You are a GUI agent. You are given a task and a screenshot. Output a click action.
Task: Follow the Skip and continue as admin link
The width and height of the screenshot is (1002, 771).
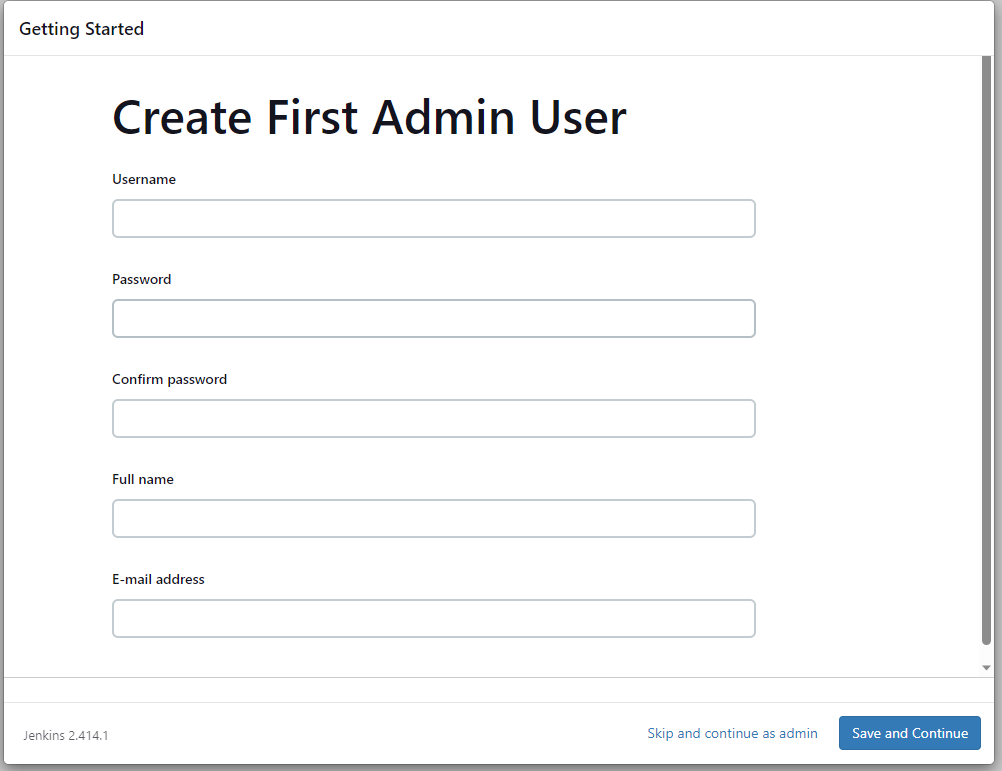tap(732, 734)
